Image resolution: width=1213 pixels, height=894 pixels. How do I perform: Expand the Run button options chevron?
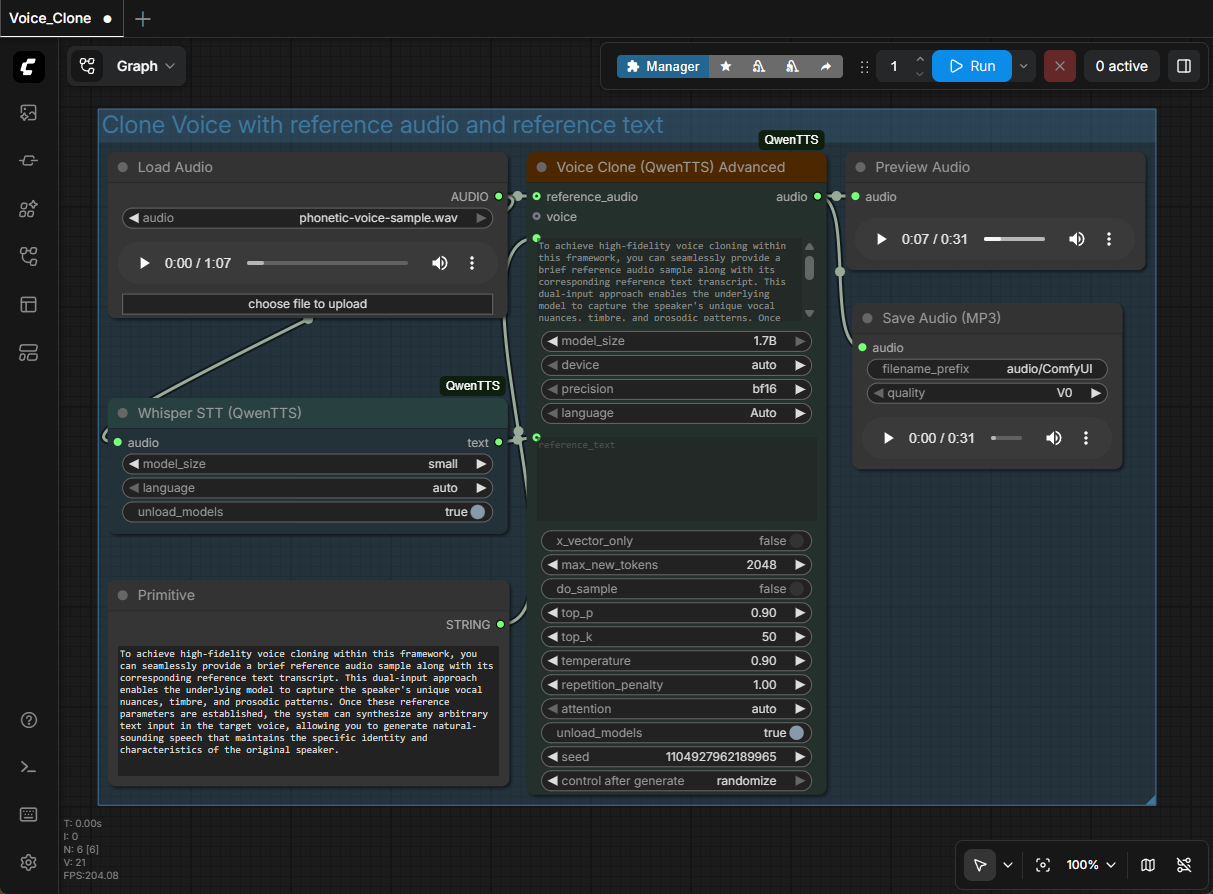coord(1023,66)
